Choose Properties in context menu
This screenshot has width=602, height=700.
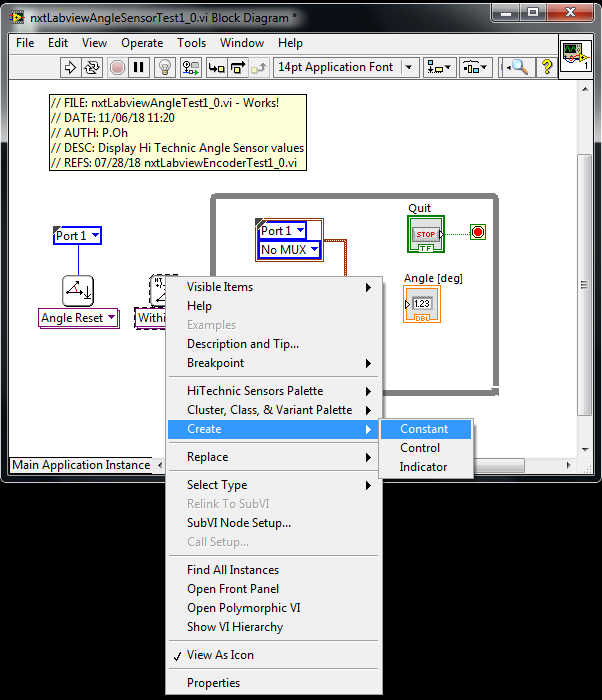pyautogui.click(x=274, y=683)
